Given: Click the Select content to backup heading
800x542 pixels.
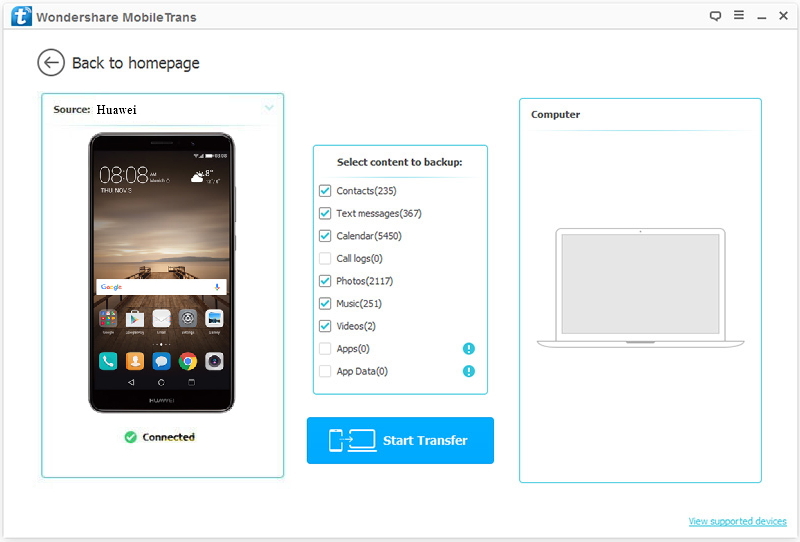Looking at the screenshot, I should (399, 162).
